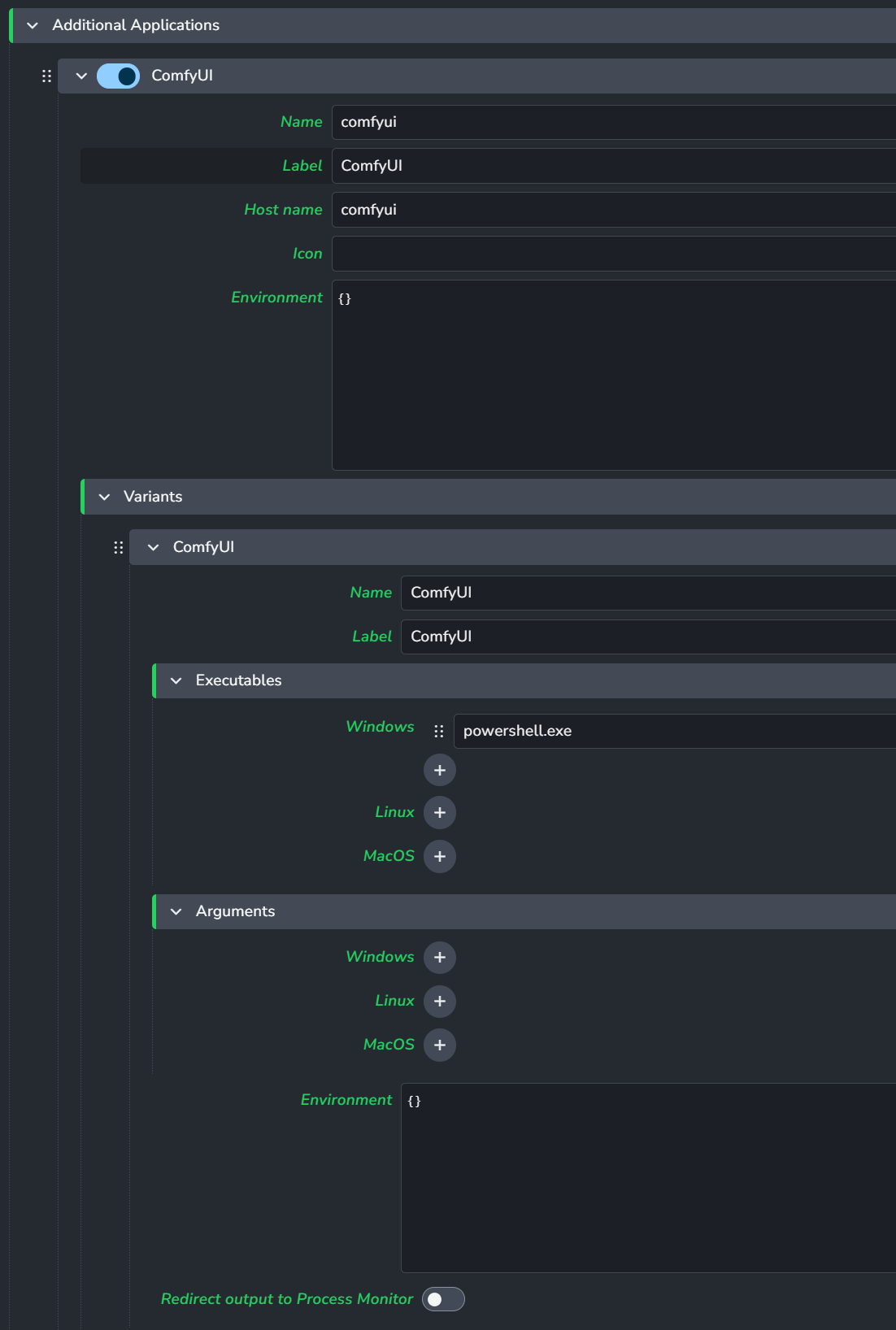Viewport: 896px width, 1330px height.
Task: Grab the ComfyUI application drag handle
Action: pyautogui.click(x=46, y=76)
